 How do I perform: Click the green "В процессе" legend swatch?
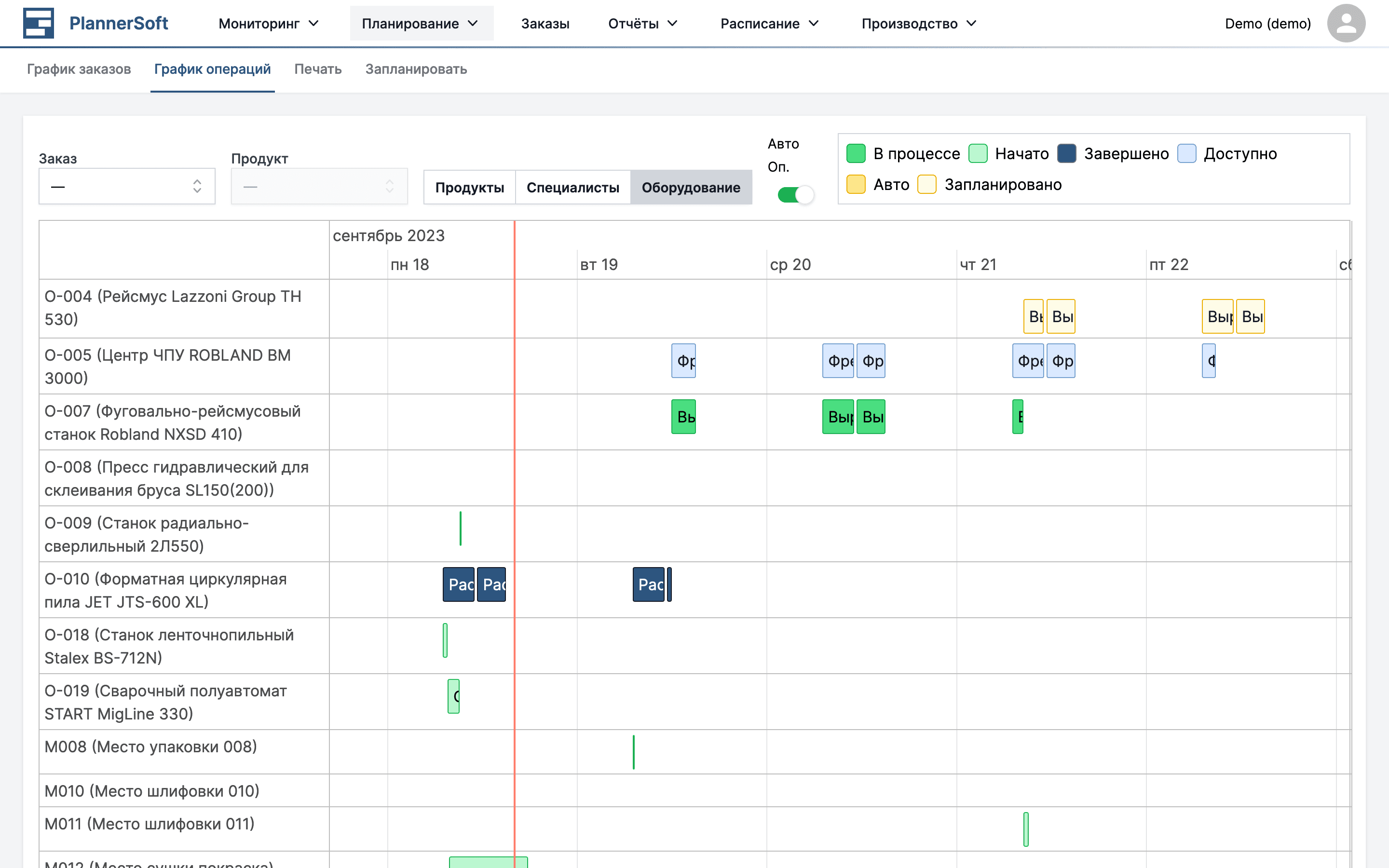pyautogui.click(x=856, y=153)
